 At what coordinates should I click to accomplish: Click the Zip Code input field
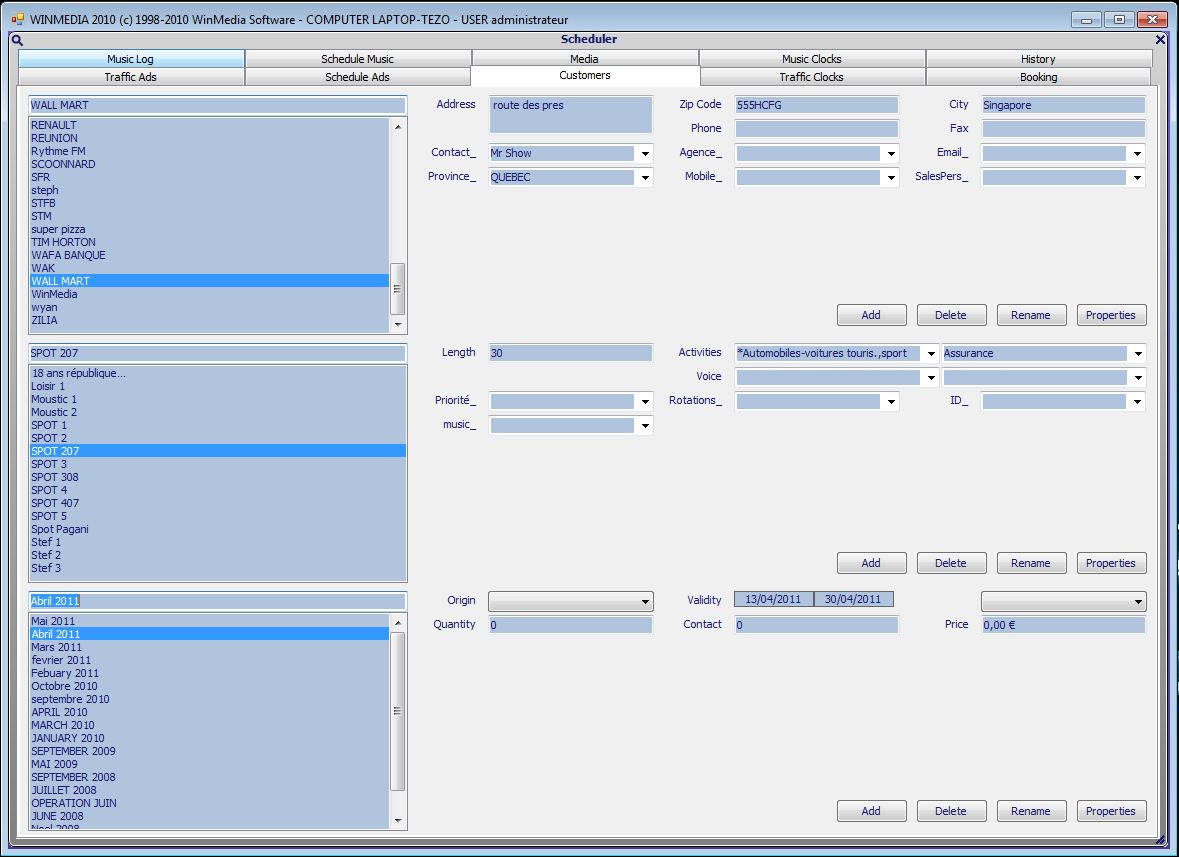[816, 105]
